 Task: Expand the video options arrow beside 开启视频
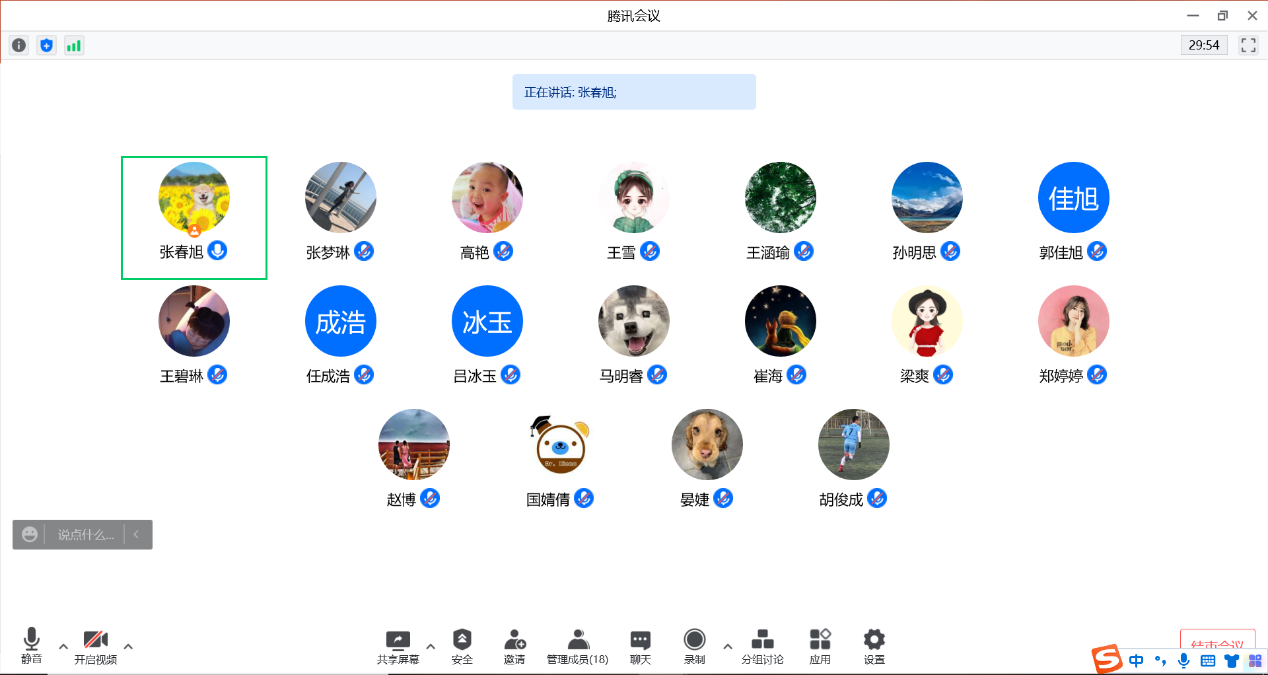(x=128, y=646)
